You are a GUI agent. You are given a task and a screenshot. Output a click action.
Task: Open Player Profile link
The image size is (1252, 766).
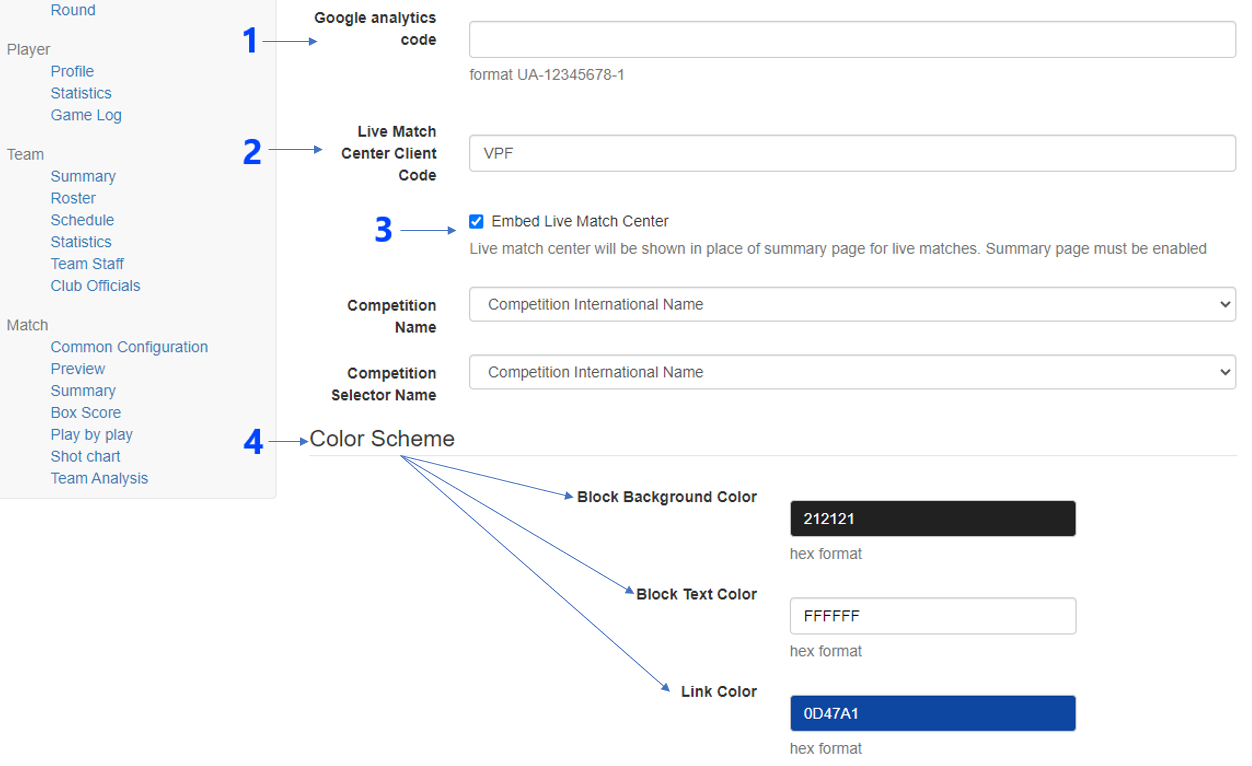[x=72, y=71]
